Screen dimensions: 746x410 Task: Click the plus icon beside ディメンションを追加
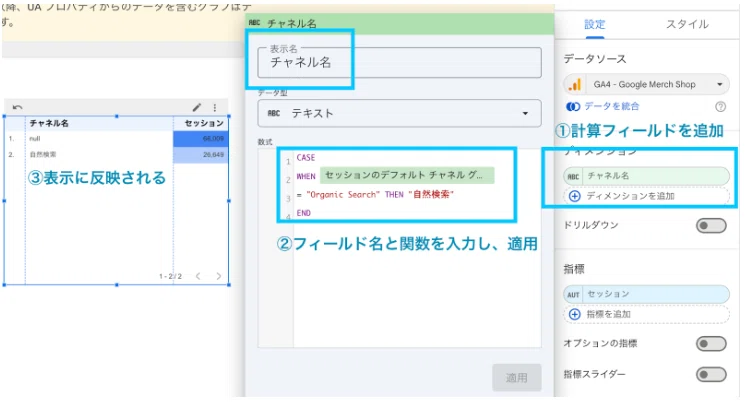coord(574,196)
